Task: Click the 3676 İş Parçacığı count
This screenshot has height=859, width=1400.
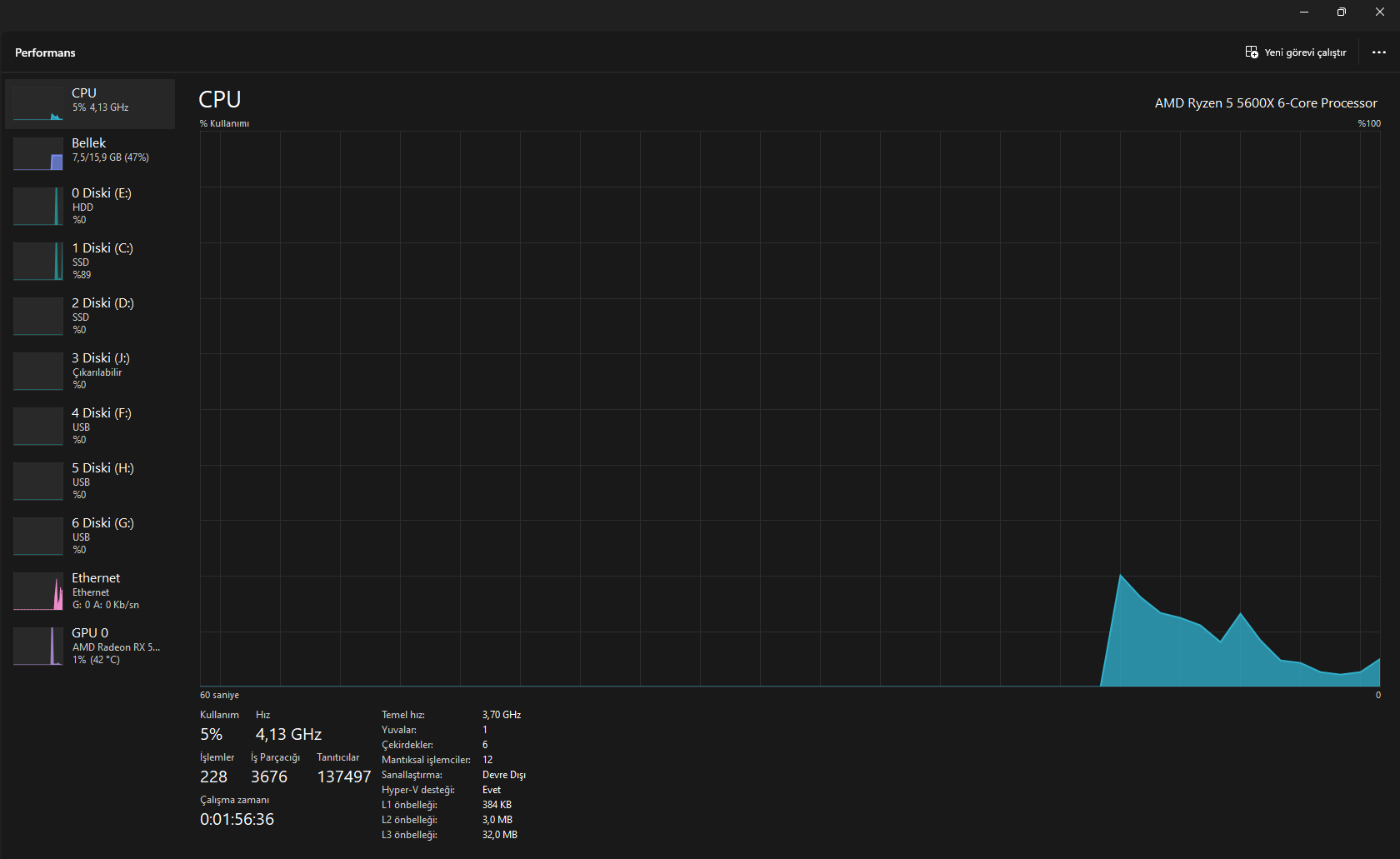Action: point(269,777)
